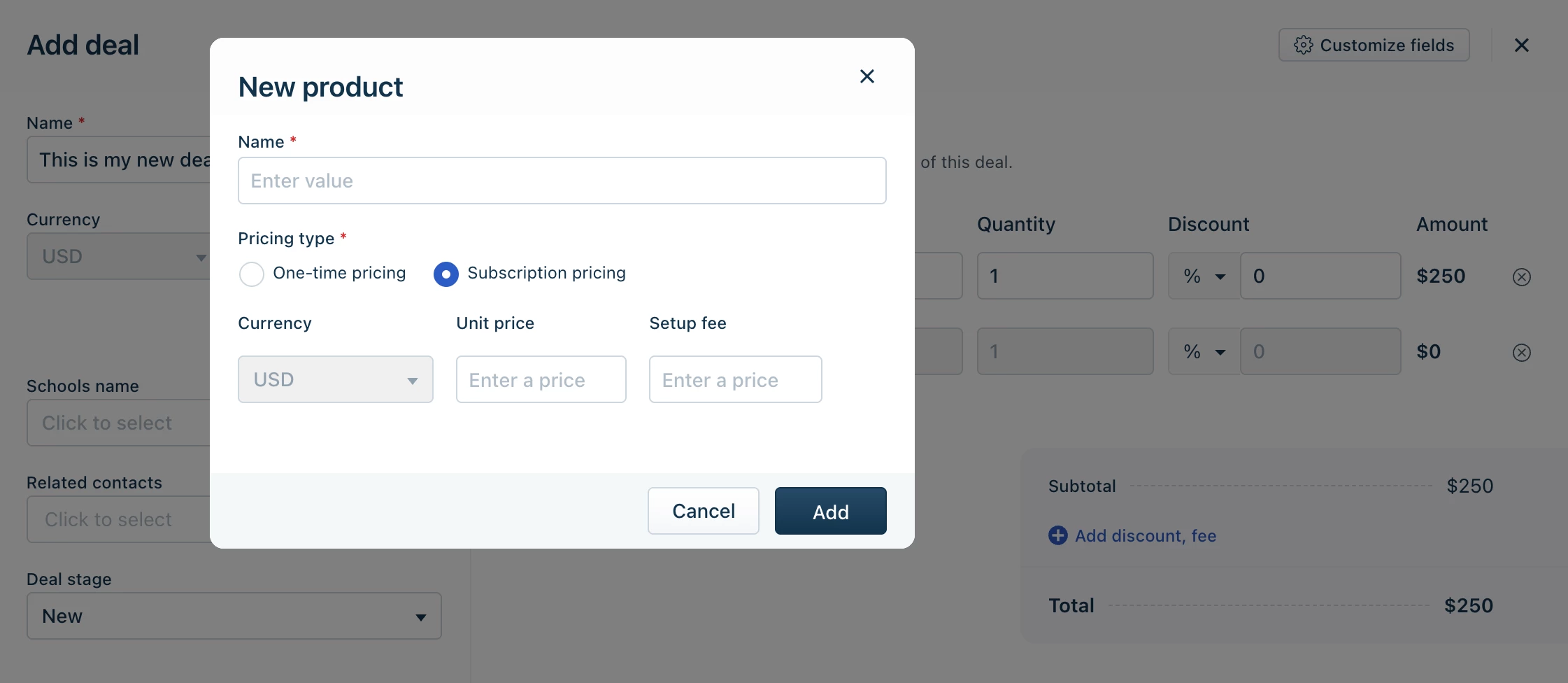The width and height of the screenshot is (1568, 683).
Task: Open the Related contacts selector
Action: coord(119,519)
